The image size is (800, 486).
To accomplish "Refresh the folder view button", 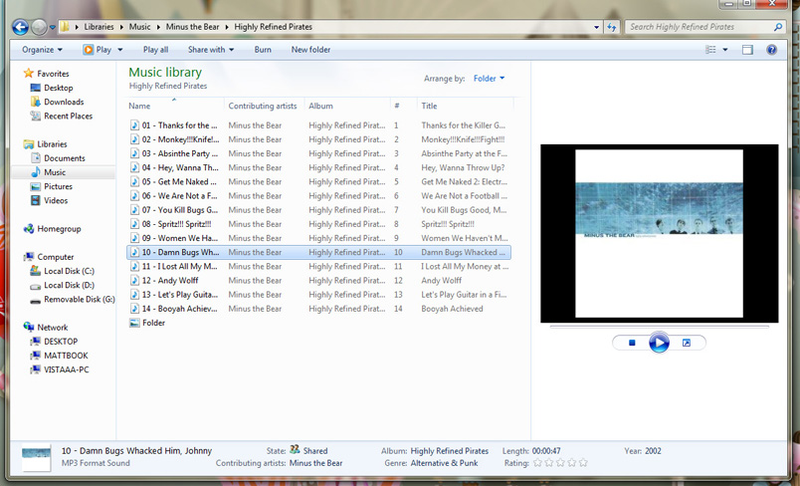I will pyautogui.click(x=611, y=27).
